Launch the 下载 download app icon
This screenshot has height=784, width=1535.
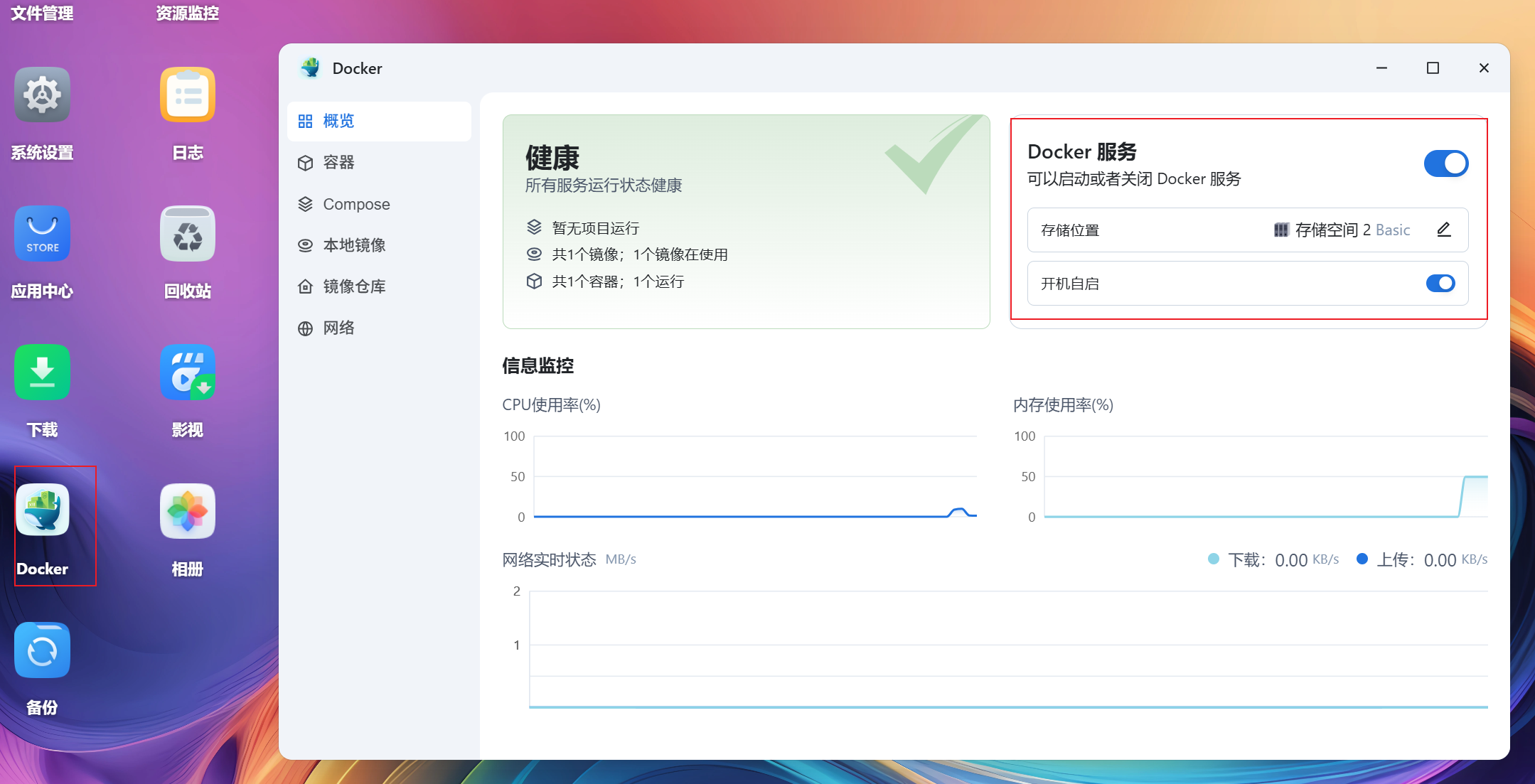42,372
